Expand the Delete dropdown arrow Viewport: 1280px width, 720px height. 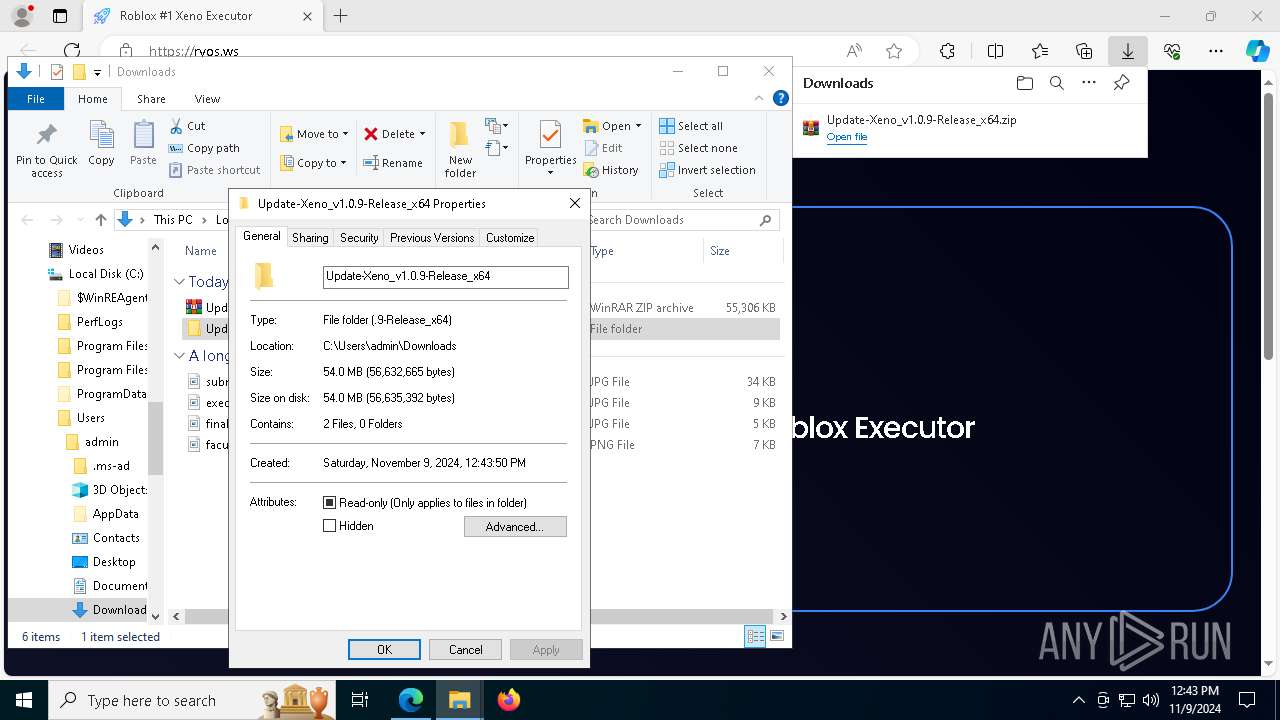[x=422, y=134]
